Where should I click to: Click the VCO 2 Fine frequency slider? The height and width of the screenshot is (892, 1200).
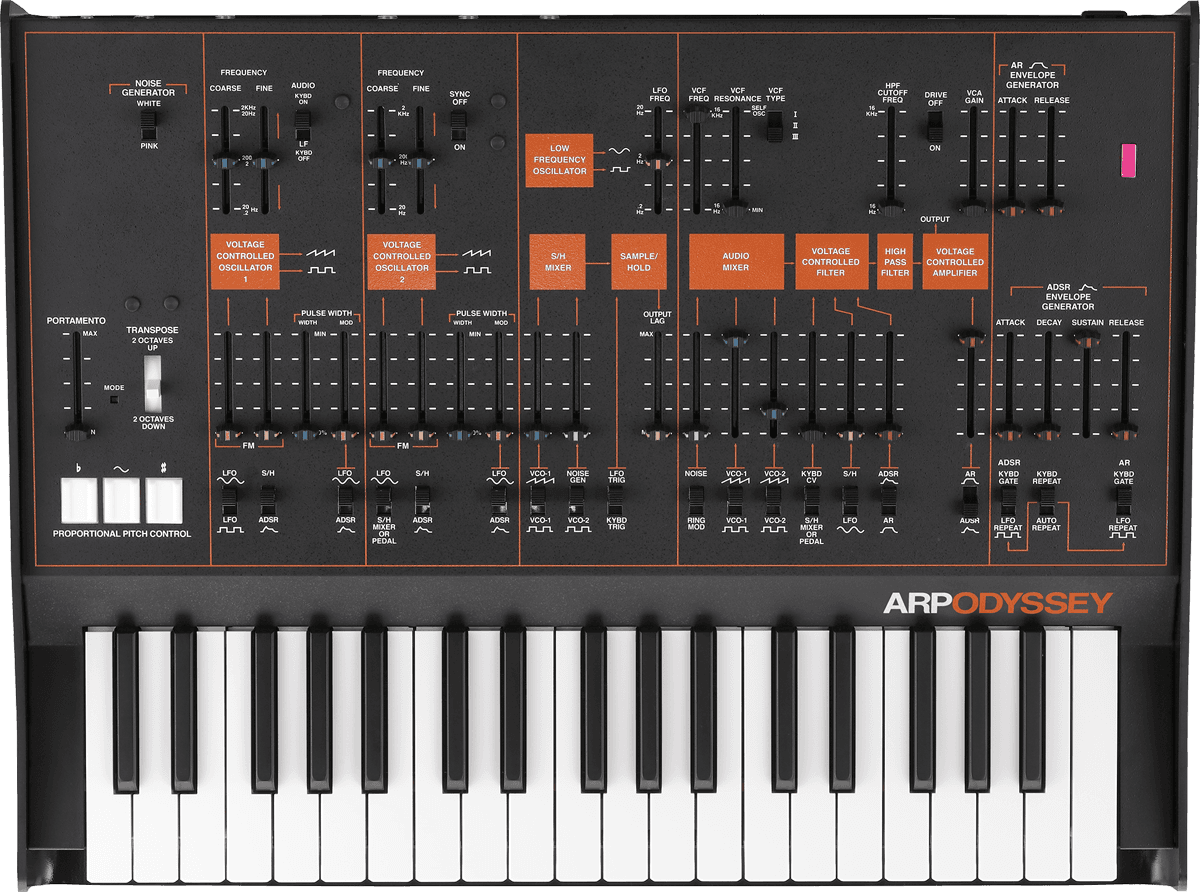(x=420, y=160)
